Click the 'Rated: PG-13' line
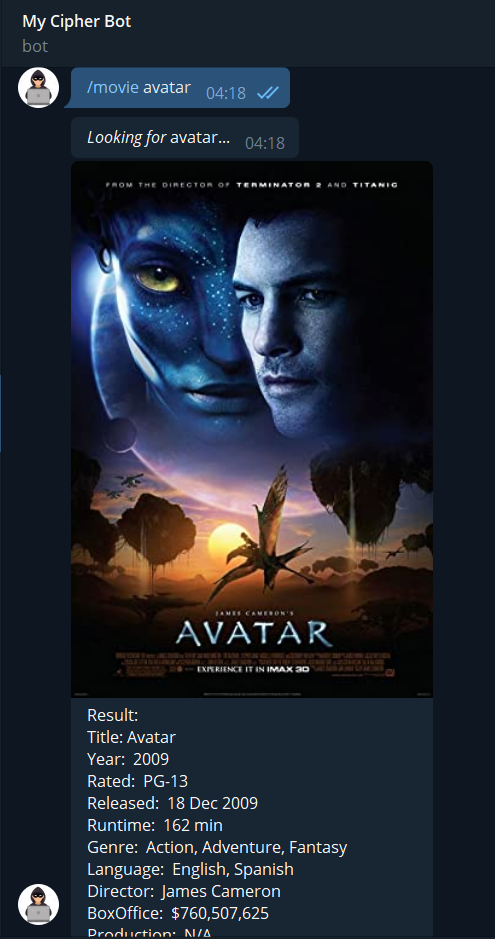Screen dimensions: 495x939 (138, 782)
